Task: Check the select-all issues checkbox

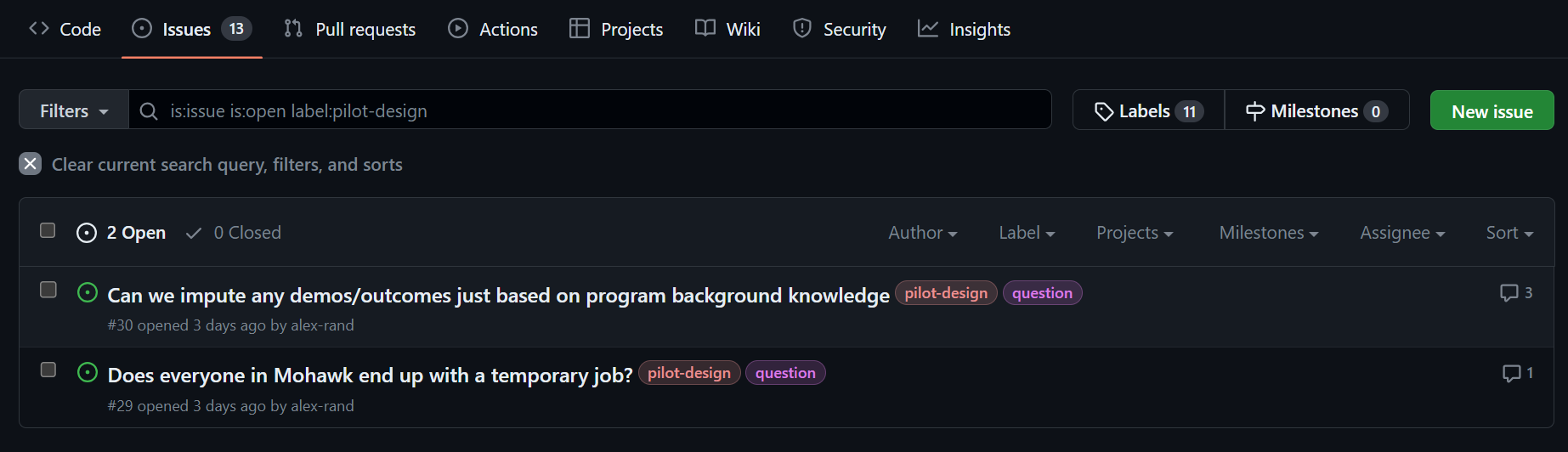Action: [x=48, y=230]
